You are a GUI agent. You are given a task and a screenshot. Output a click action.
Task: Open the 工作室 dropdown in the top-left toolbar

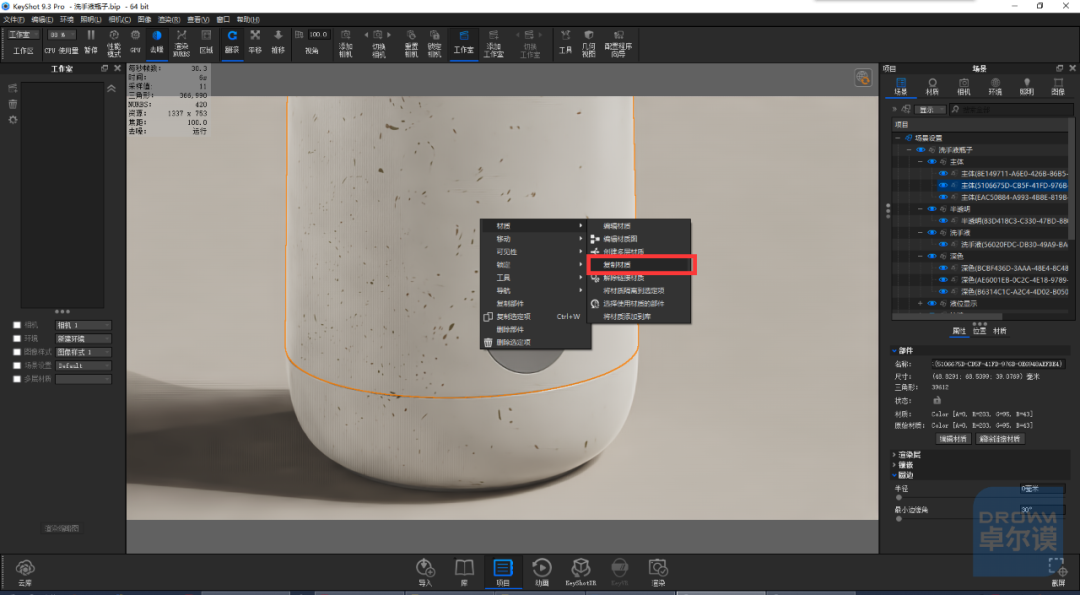tap(23, 34)
